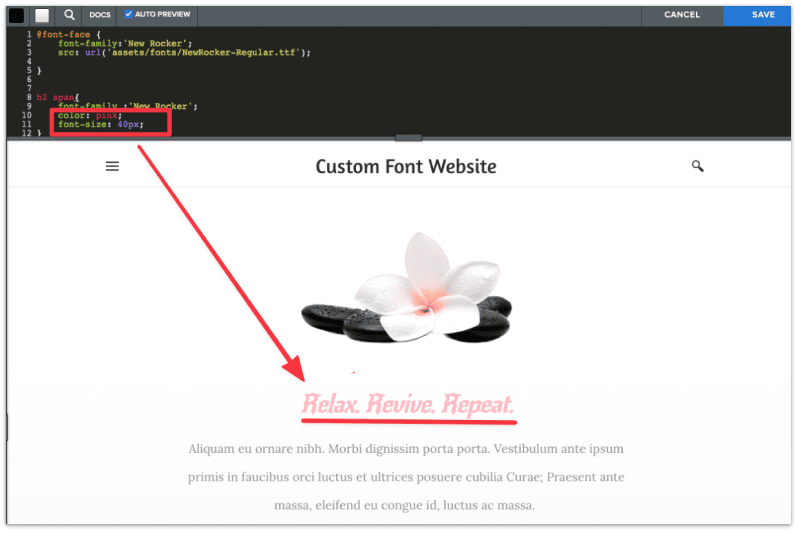Click the flower and stones image
Image resolution: width=800 pixels, height=533 pixels.
pos(405,290)
